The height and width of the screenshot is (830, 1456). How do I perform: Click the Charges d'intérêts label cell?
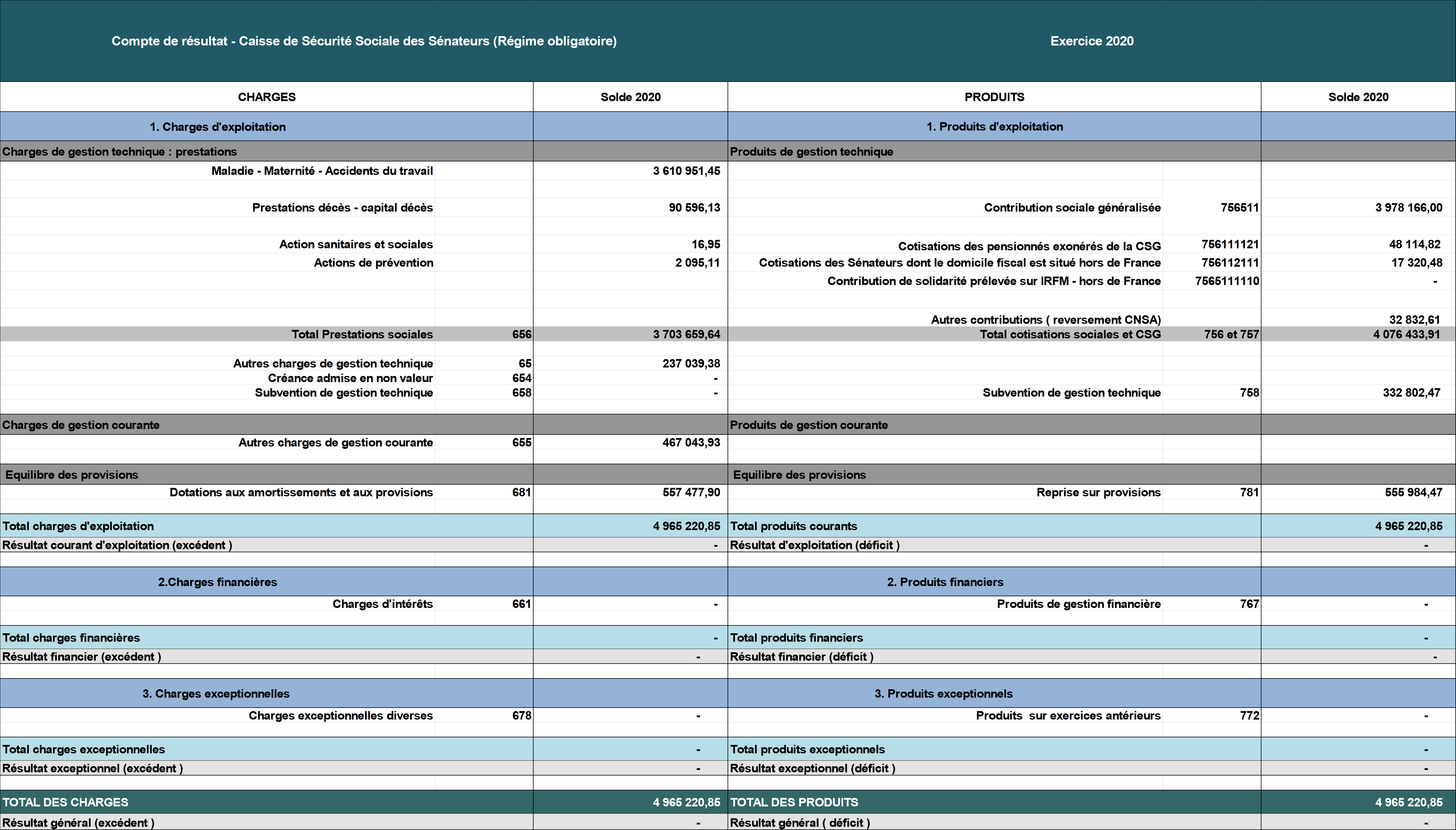[x=382, y=604]
